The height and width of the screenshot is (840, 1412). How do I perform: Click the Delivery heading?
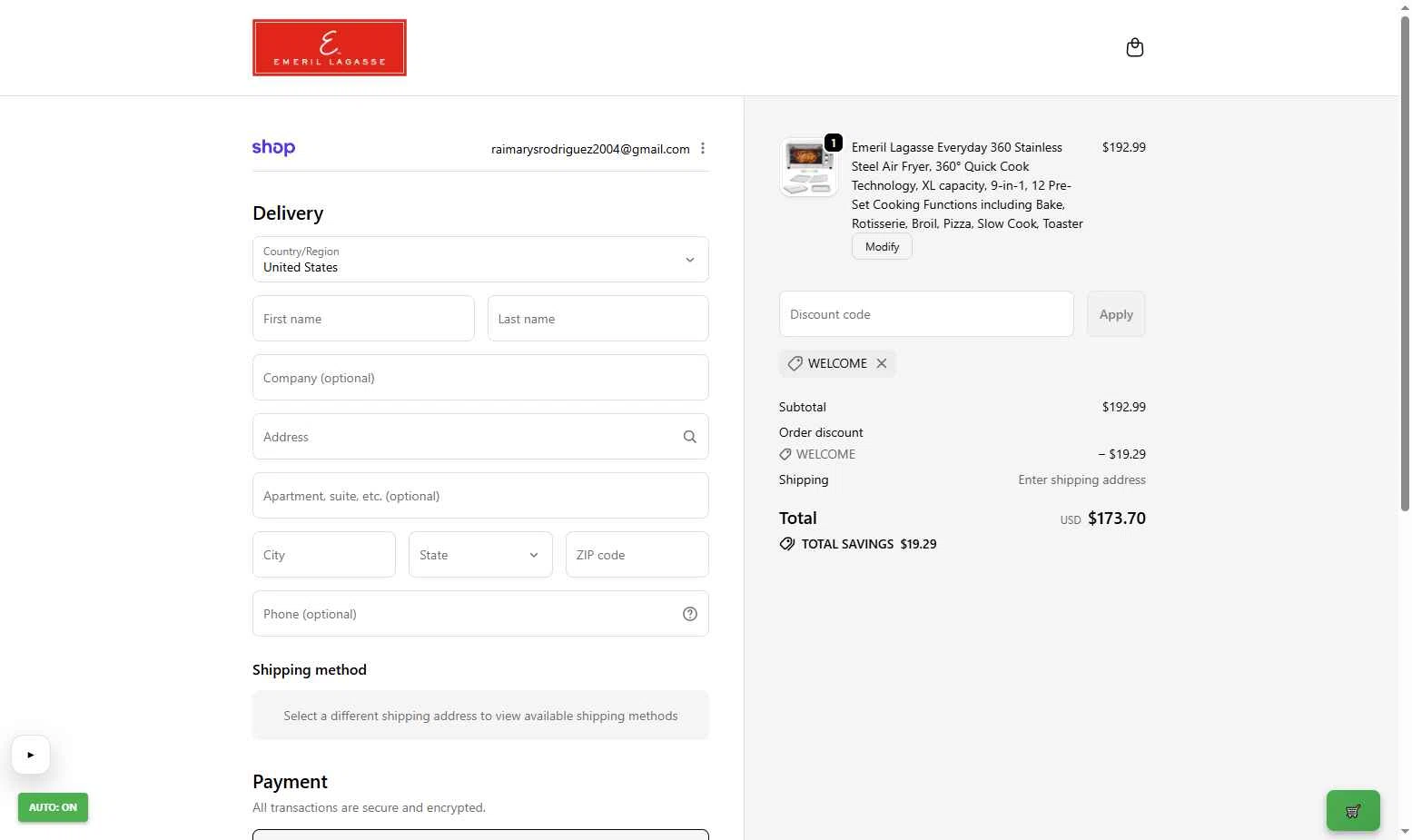[288, 213]
